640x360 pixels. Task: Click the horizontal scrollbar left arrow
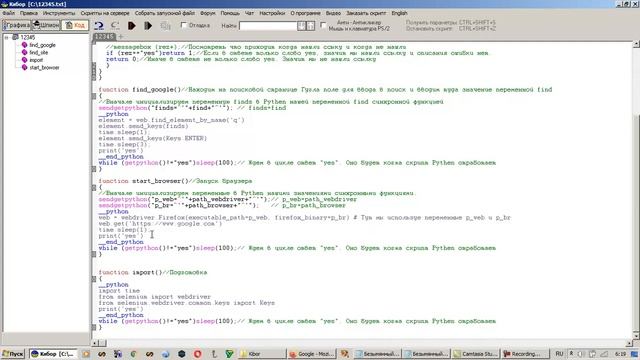coord(95,343)
